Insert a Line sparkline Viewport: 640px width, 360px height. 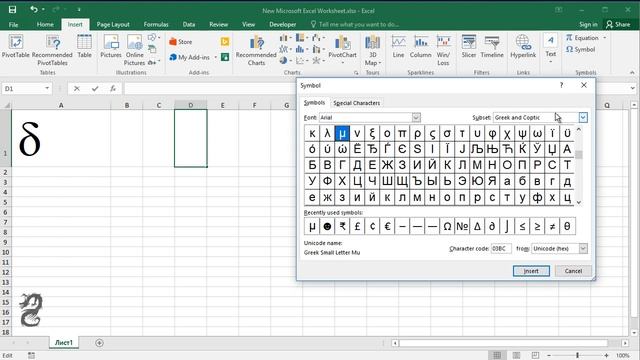point(398,46)
